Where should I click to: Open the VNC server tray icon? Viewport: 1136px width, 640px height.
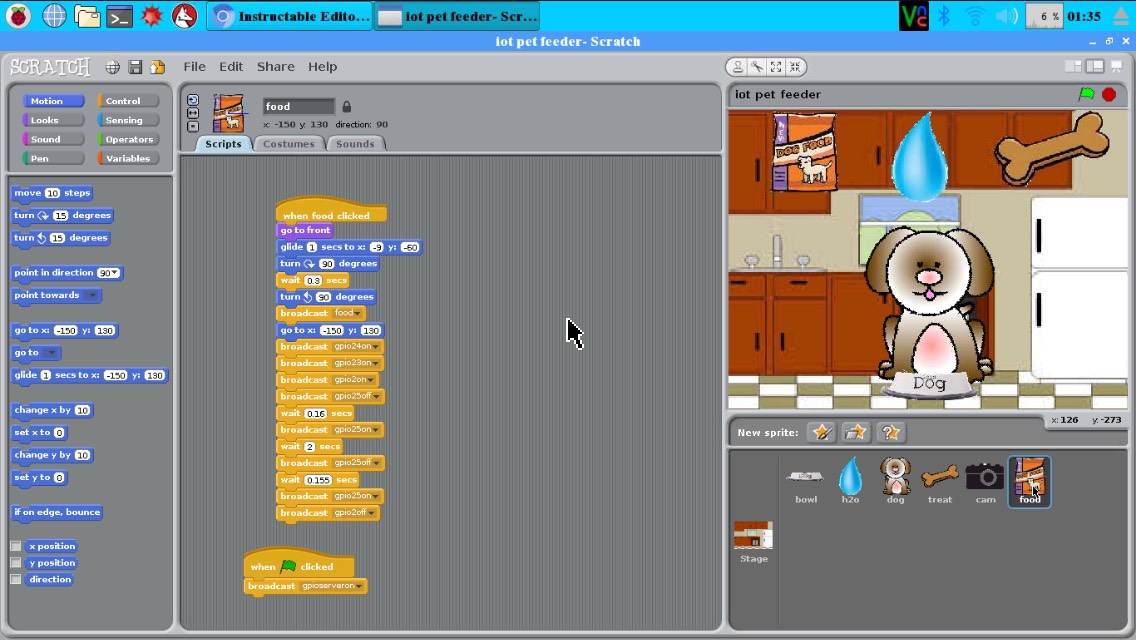[913, 16]
